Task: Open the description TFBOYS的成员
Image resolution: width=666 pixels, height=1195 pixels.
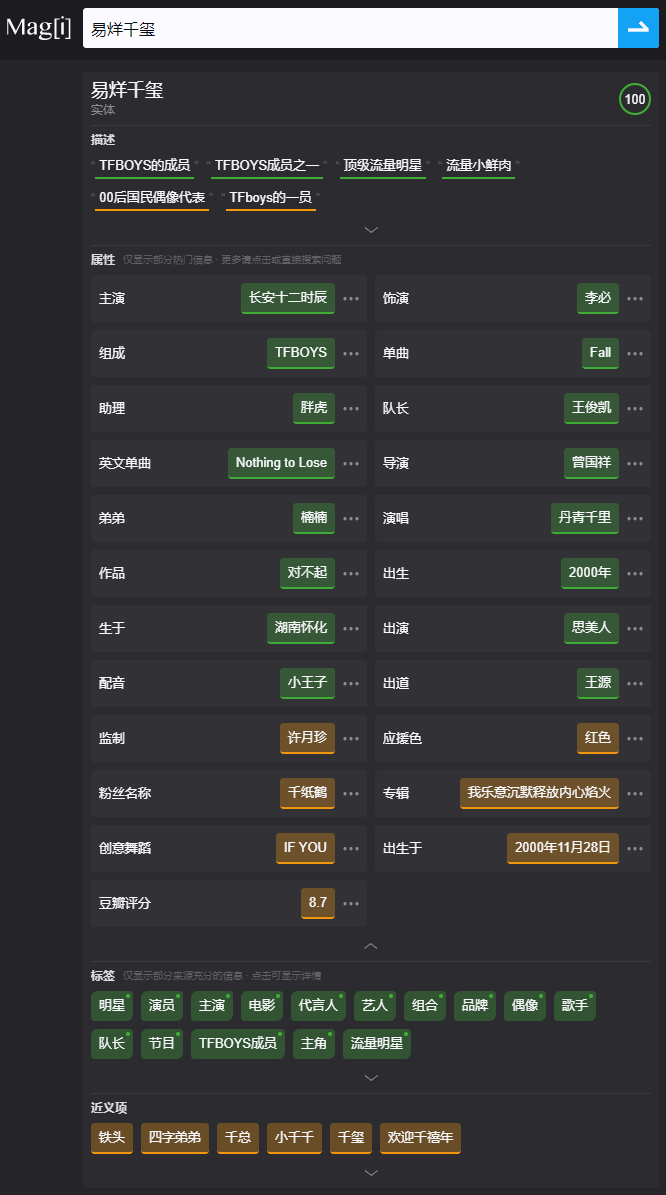Action: pyautogui.click(x=144, y=165)
